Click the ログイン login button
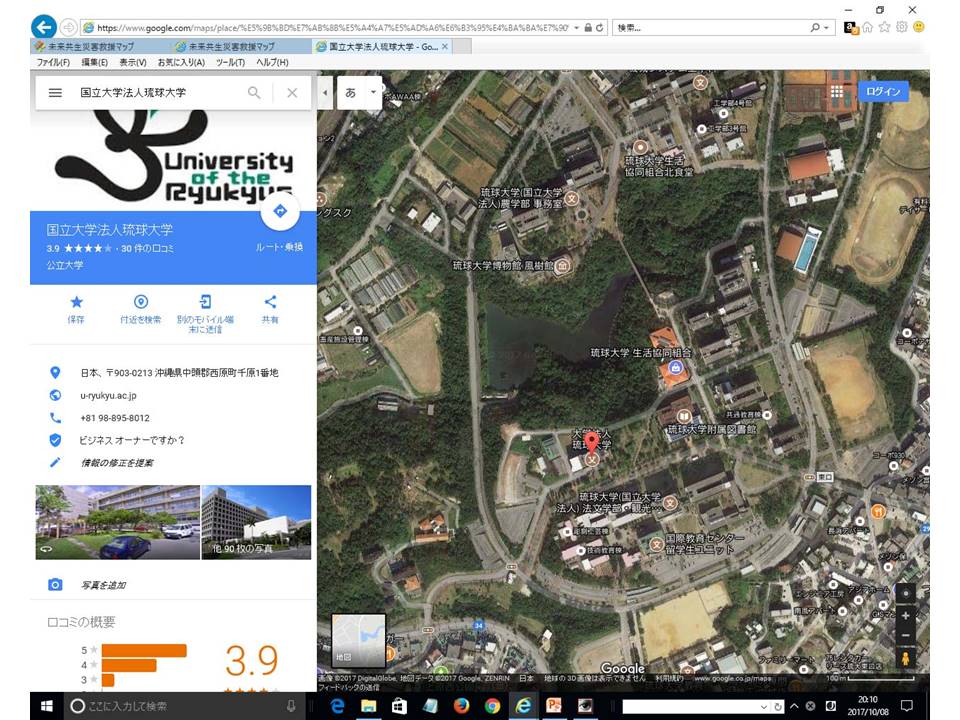The height and width of the screenshot is (720, 960). [883, 91]
